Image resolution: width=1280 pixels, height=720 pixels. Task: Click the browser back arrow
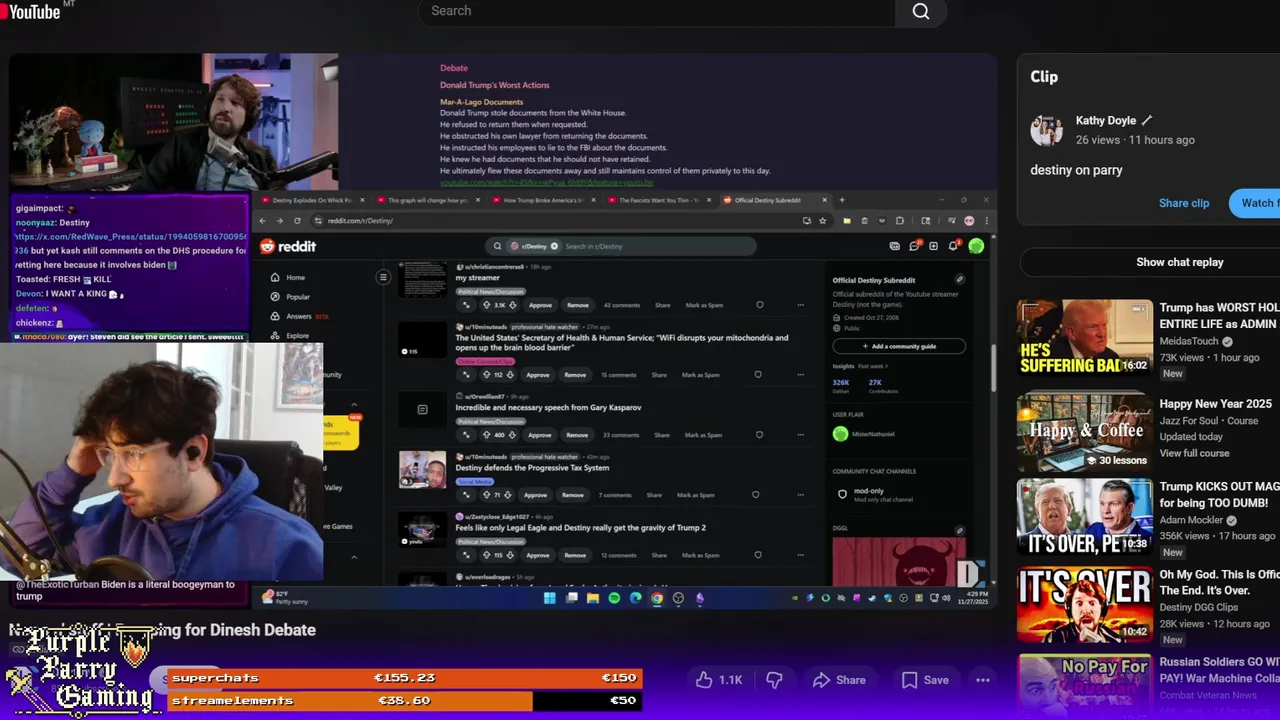click(x=263, y=220)
